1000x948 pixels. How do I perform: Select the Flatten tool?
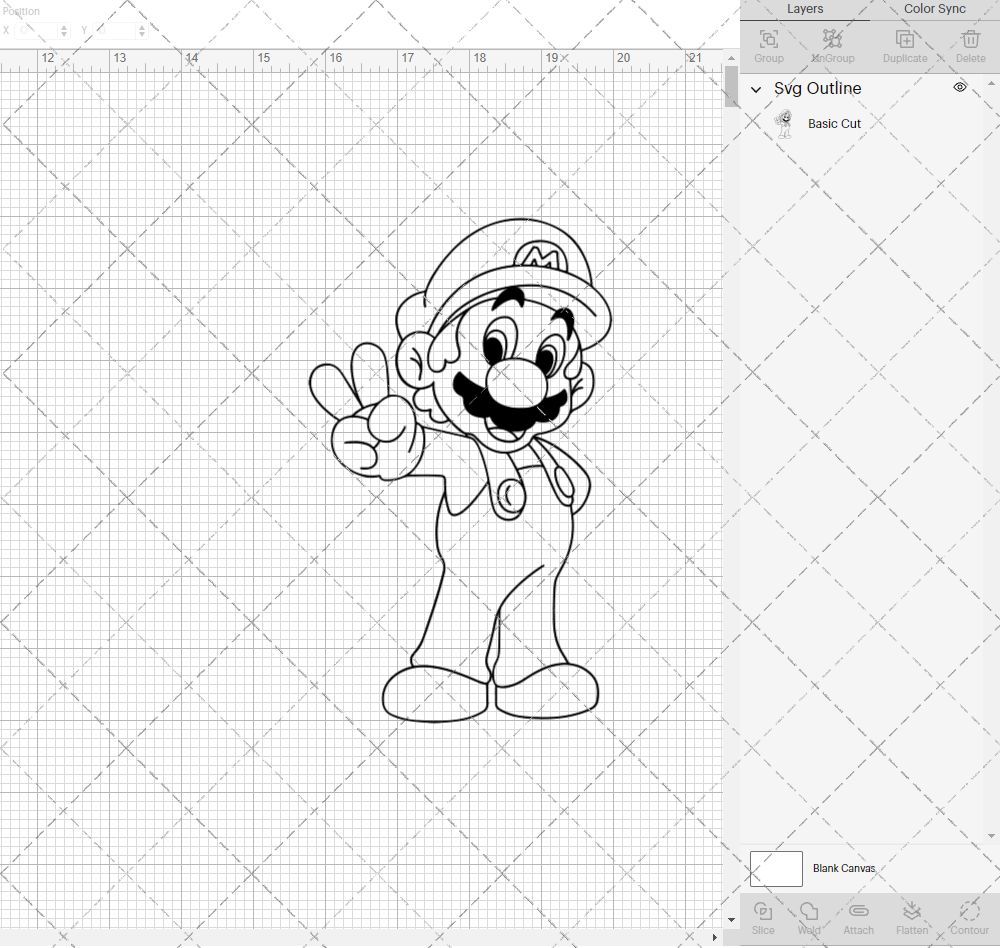(x=912, y=913)
